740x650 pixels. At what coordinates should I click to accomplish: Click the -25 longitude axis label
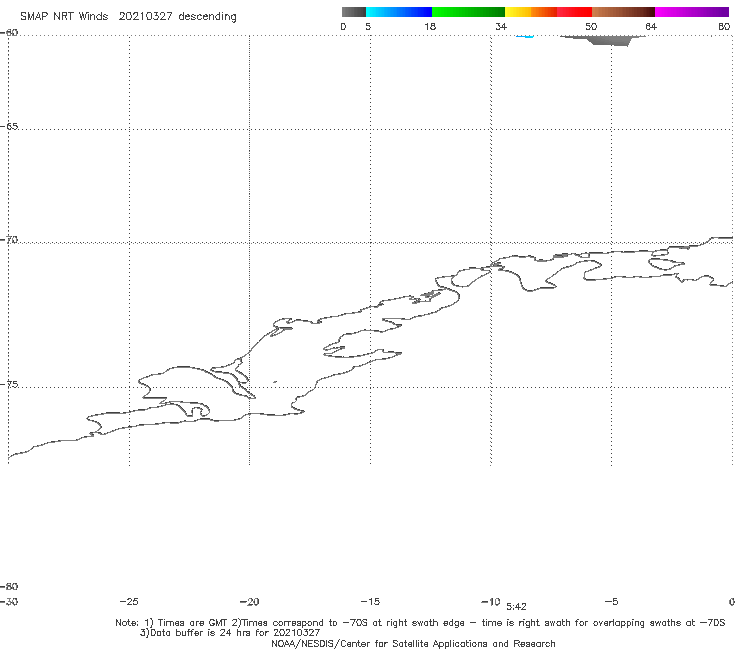(x=129, y=601)
